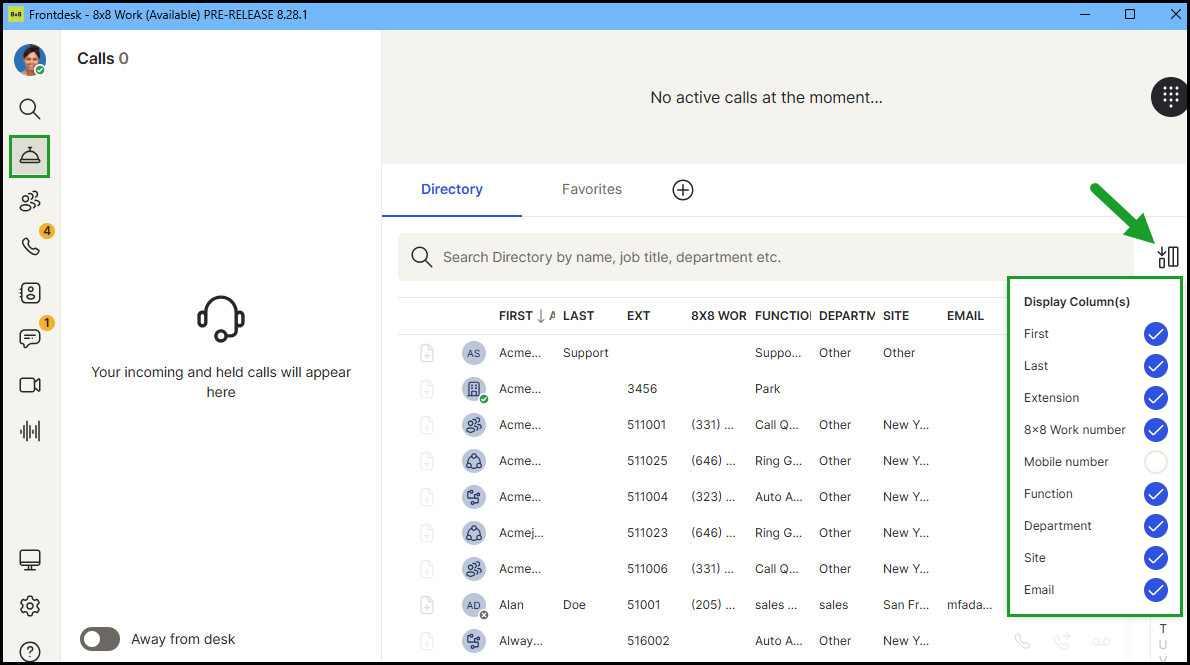This screenshot has width=1190, height=665.
Task: Open the meetings video camera icon
Action: pos(30,385)
